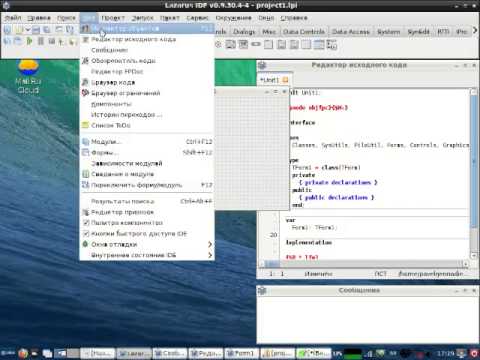The width and height of the screenshot is (480, 360).
Task: Click the Stop toolbar icon
Action: pyautogui.click(x=52, y=41)
